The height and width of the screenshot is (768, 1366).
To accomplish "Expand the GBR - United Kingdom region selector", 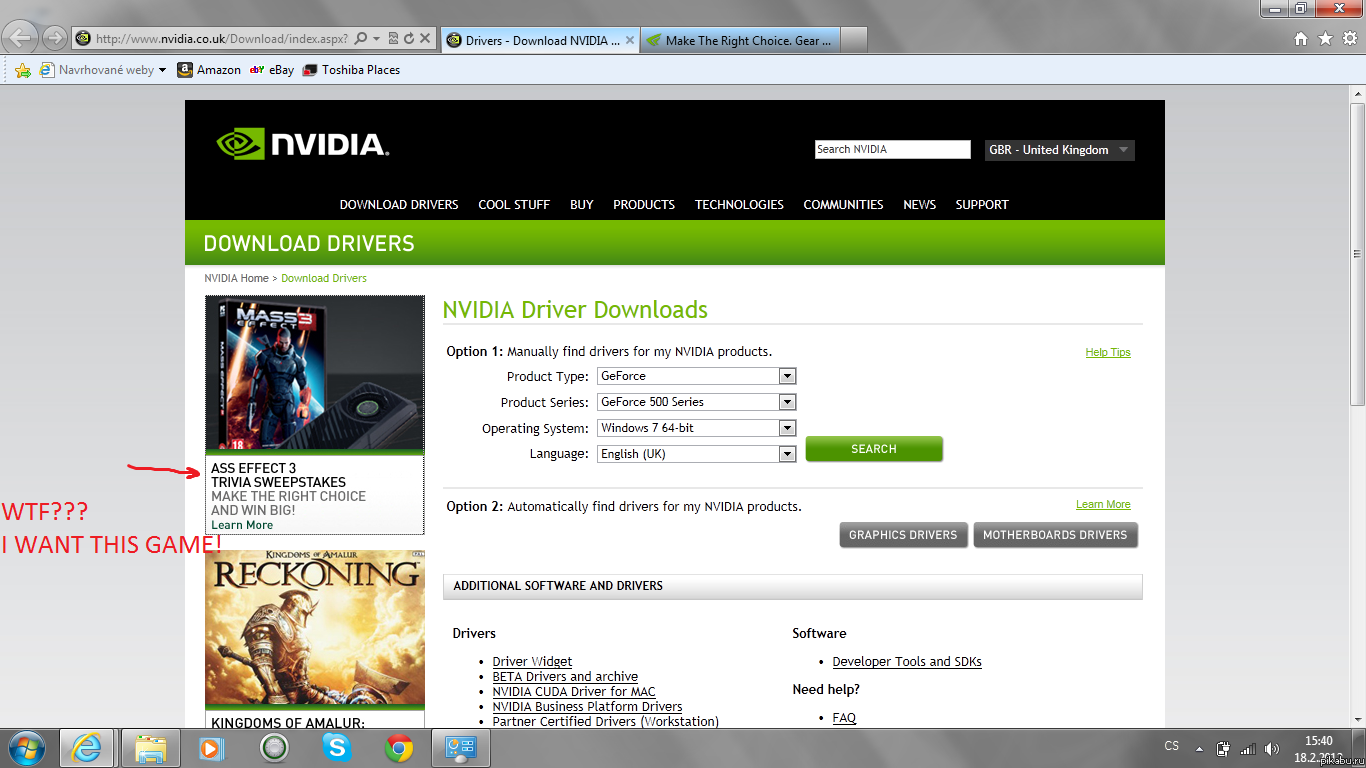I will pos(1060,150).
